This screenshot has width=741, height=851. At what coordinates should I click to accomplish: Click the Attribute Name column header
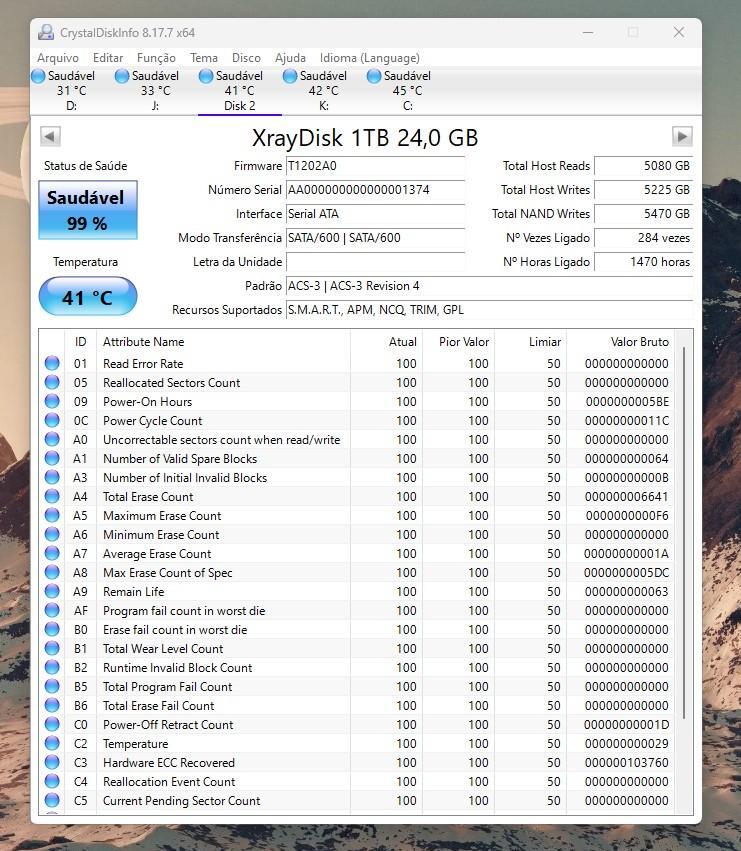click(223, 342)
